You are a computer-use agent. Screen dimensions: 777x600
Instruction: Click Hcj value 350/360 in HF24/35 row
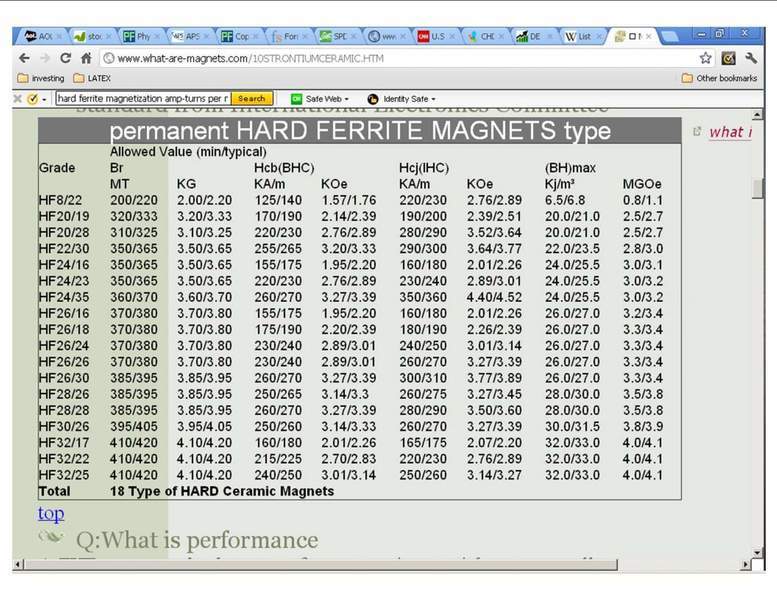(x=423, y=297)
